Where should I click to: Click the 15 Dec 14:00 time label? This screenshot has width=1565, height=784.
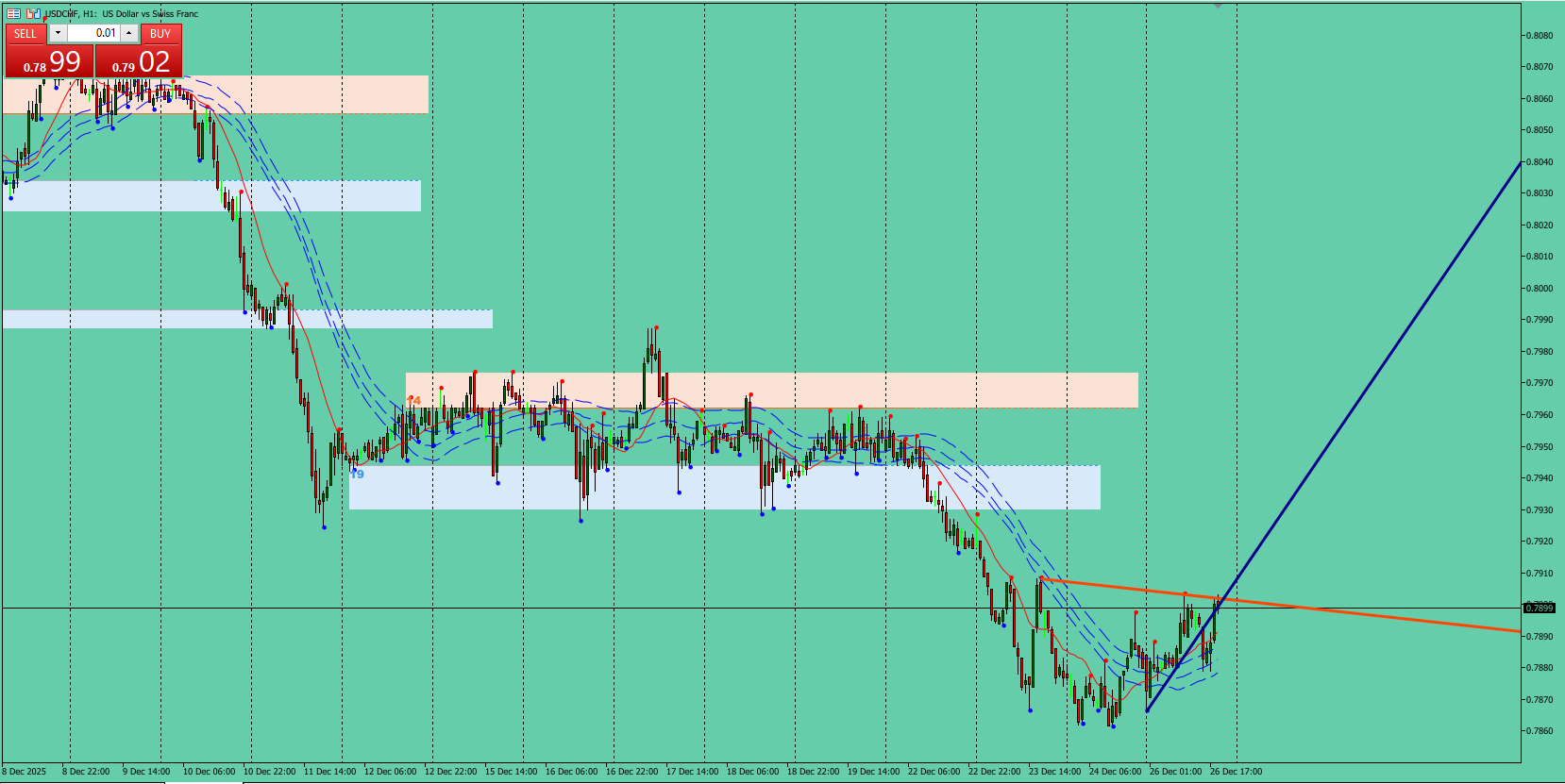pos(512,772)
